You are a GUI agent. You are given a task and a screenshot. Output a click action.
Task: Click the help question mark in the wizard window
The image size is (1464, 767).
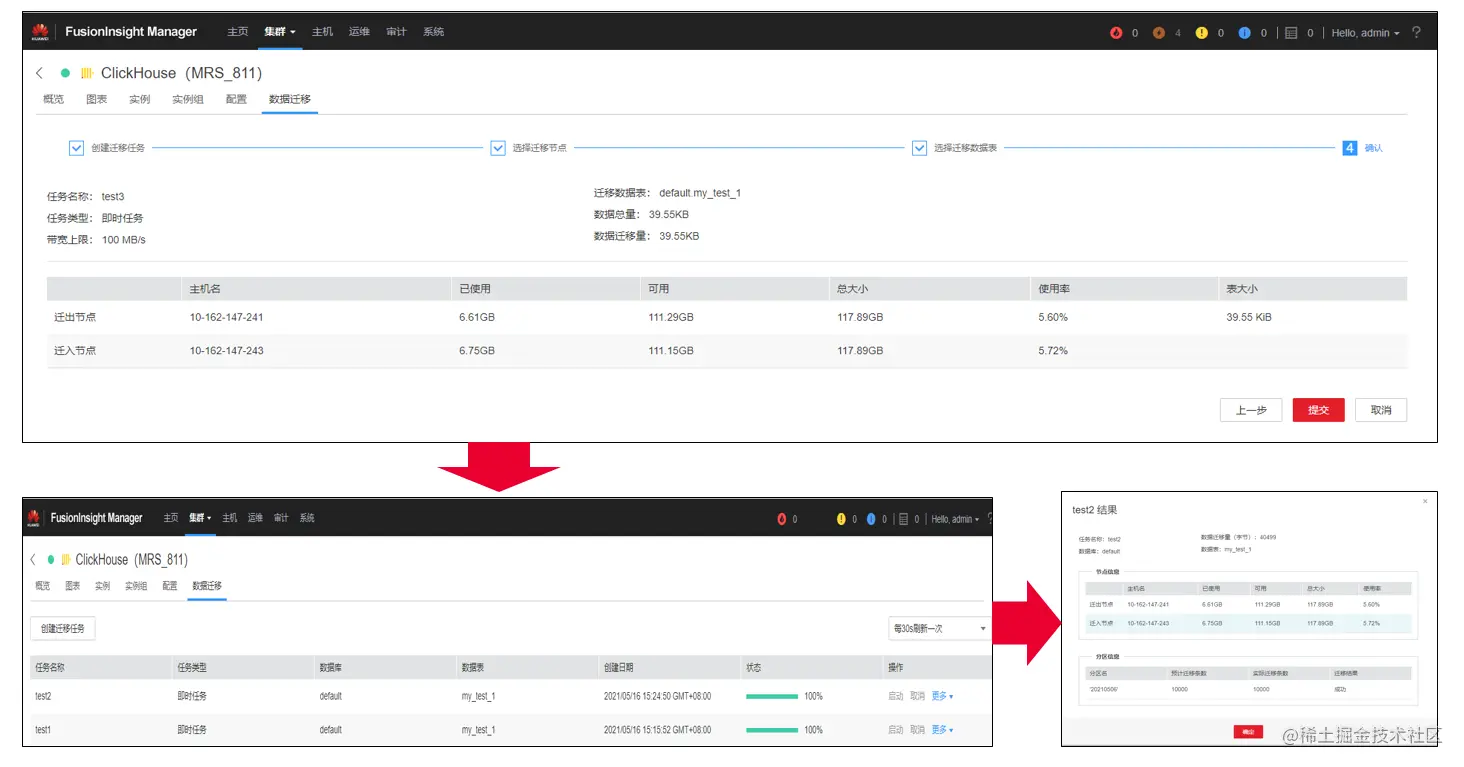click(x=1416, y=33)
